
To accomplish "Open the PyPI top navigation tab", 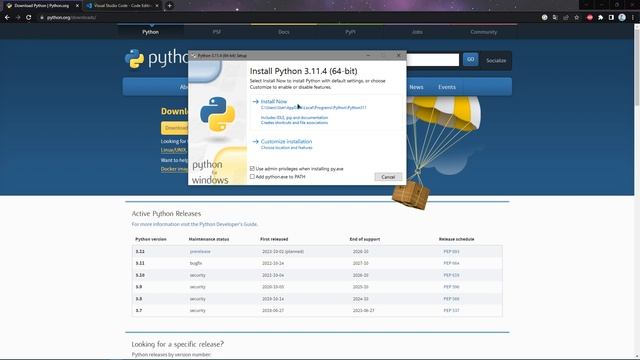I will [350, 32].
